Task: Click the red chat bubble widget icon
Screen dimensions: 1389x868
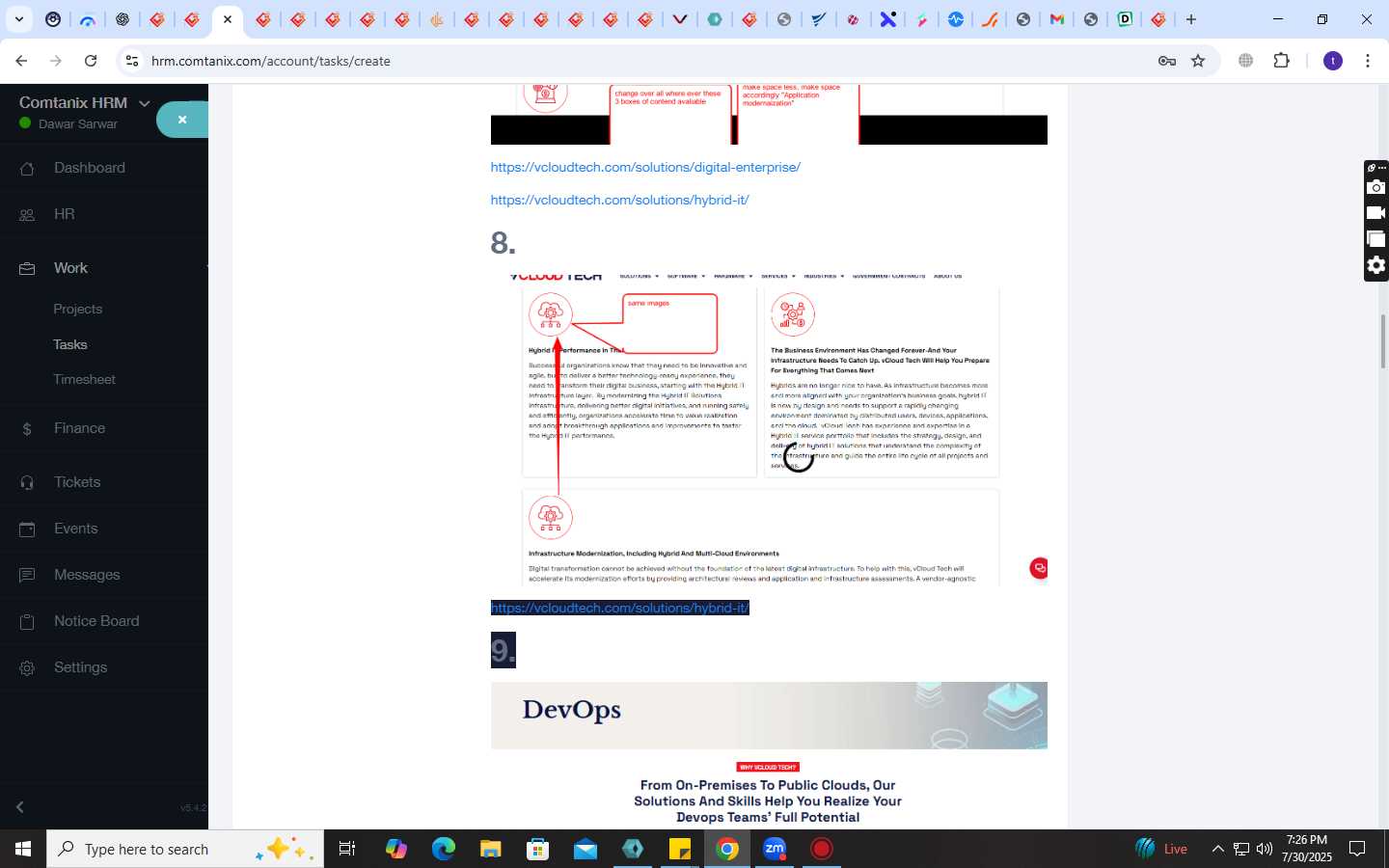Action: pos(1039,568)
